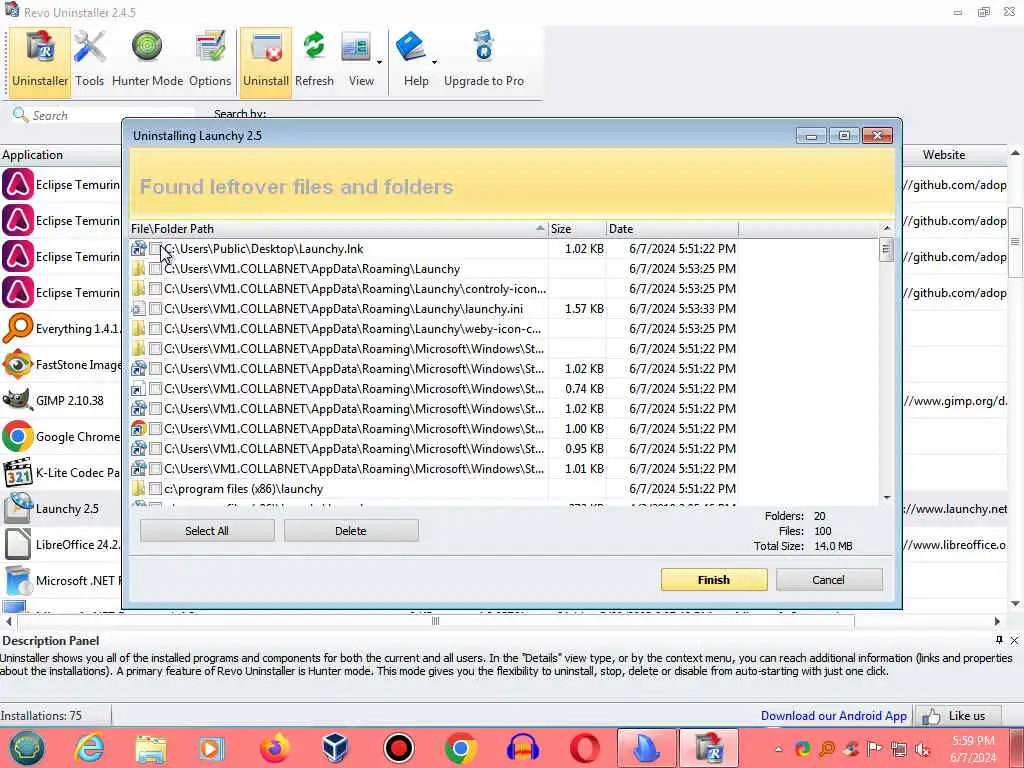Viewport: 1024px width, 768px height.
Task: Sort by Date column header
Action: coord(672,229)
